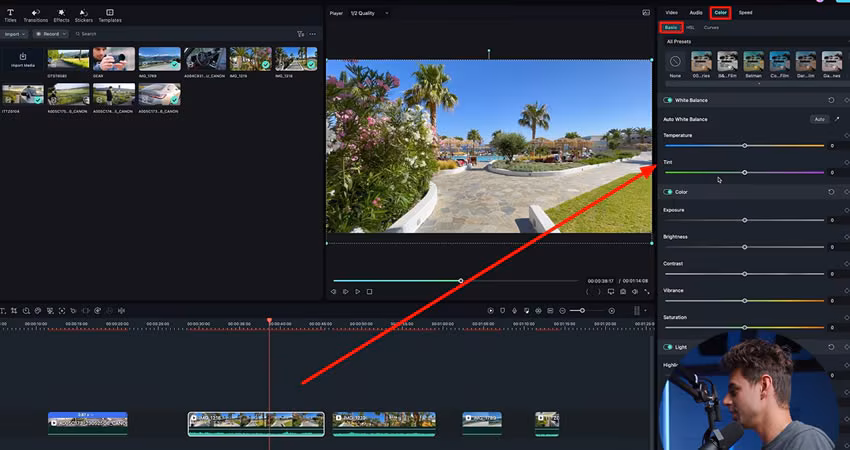Image resolution: width=850 pixels, height=450 pixels.
Task: Expand the color presets list arrow
Action: coord(758,84)
